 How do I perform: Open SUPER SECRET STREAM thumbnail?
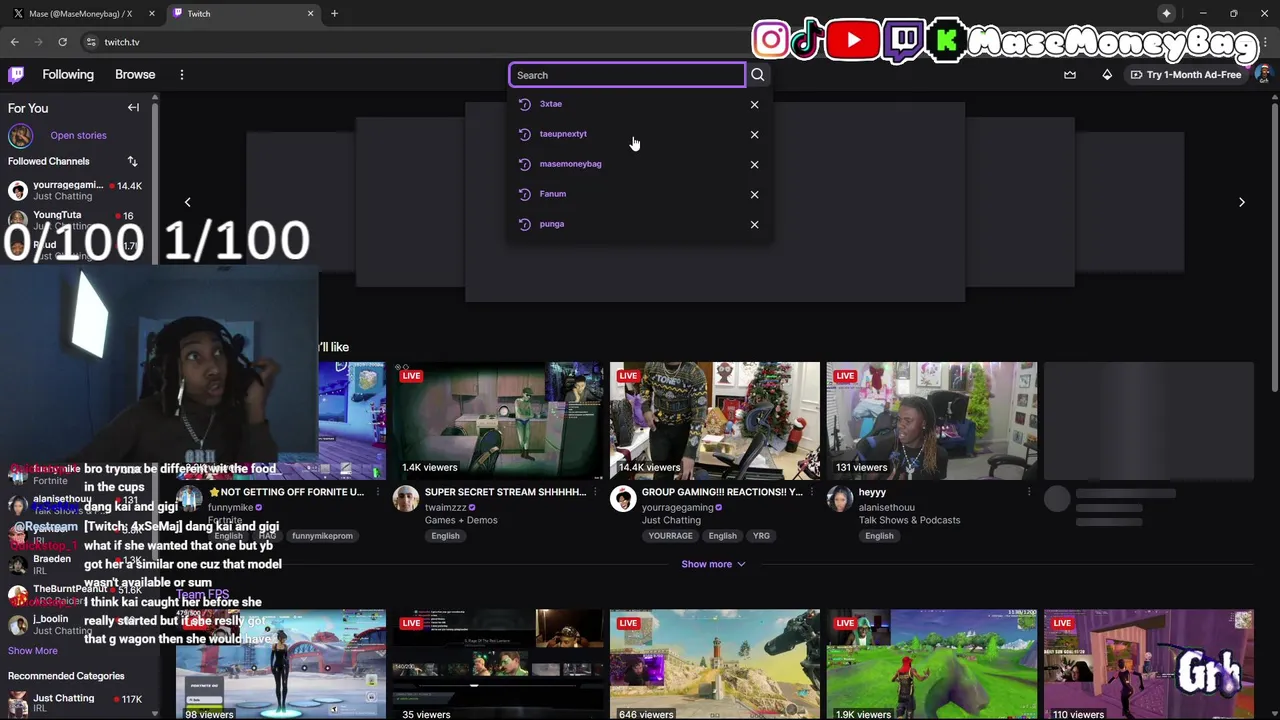[498, 421]
